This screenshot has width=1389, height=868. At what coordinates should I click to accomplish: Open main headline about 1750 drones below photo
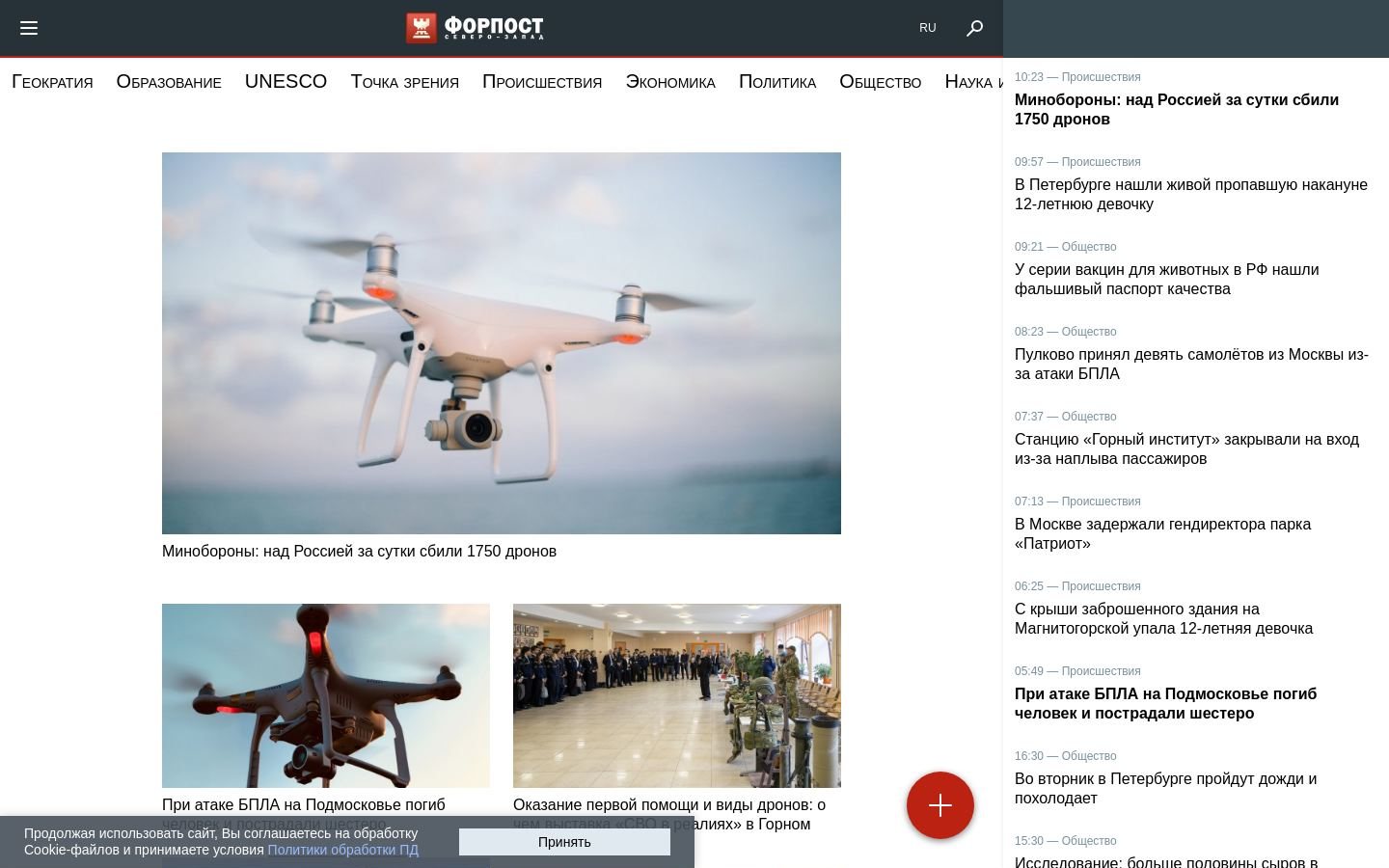tap(359, 552)
